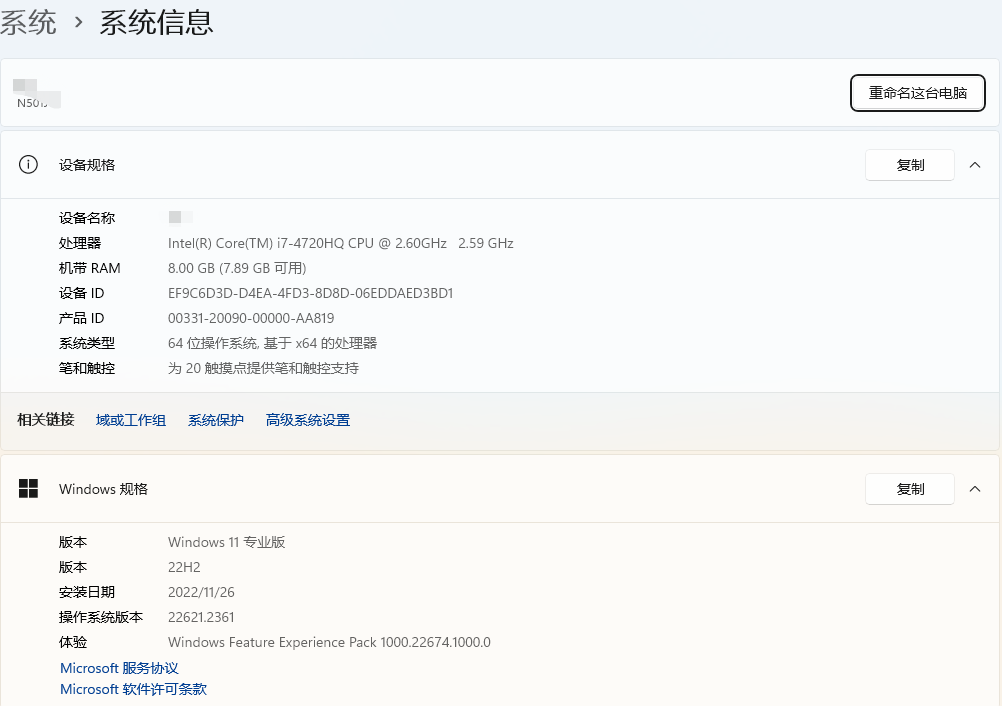
Task: Copy Windows specifications with 复制 button
Action: pos(909,489)
